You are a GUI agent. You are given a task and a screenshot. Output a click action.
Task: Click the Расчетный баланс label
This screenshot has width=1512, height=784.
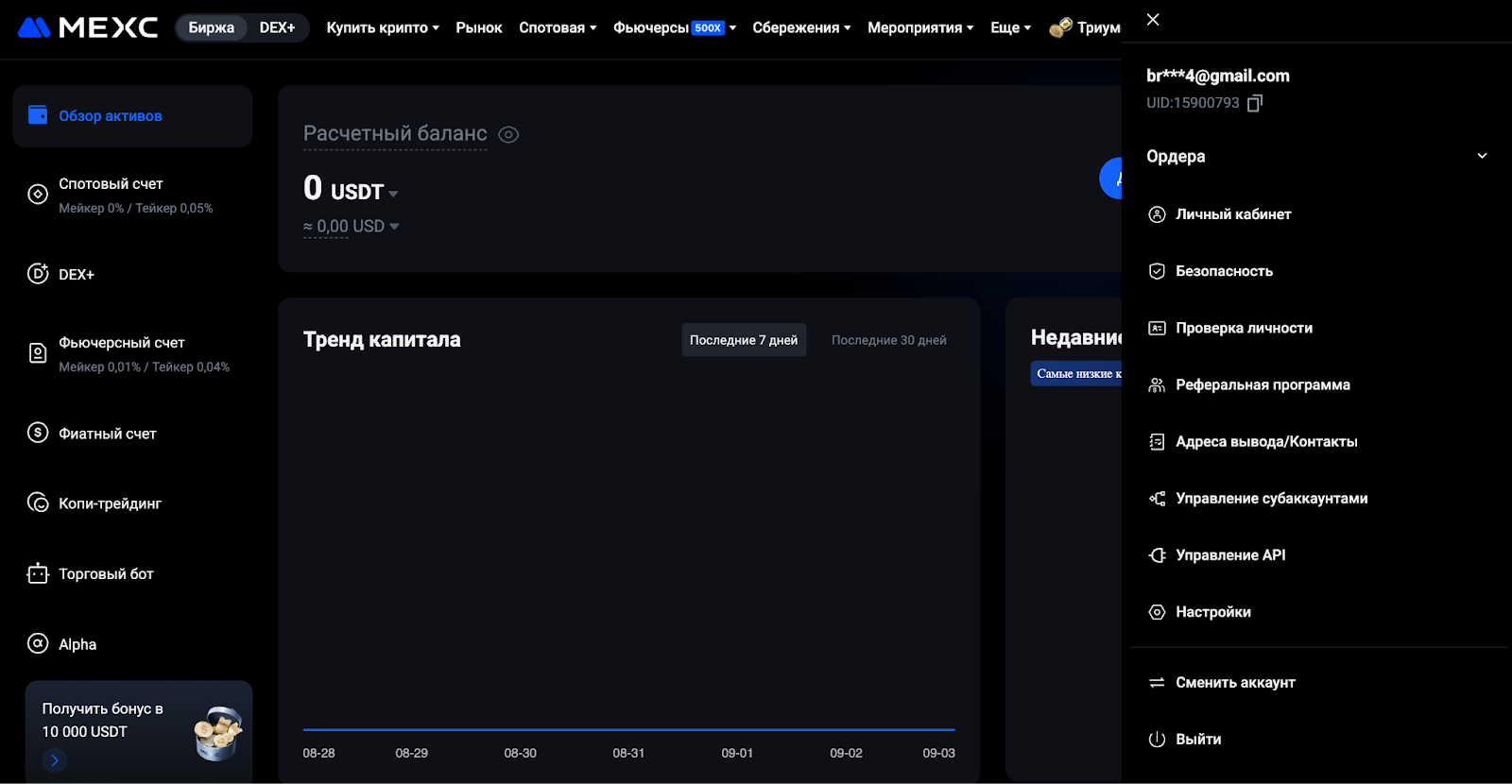[395, 134]
